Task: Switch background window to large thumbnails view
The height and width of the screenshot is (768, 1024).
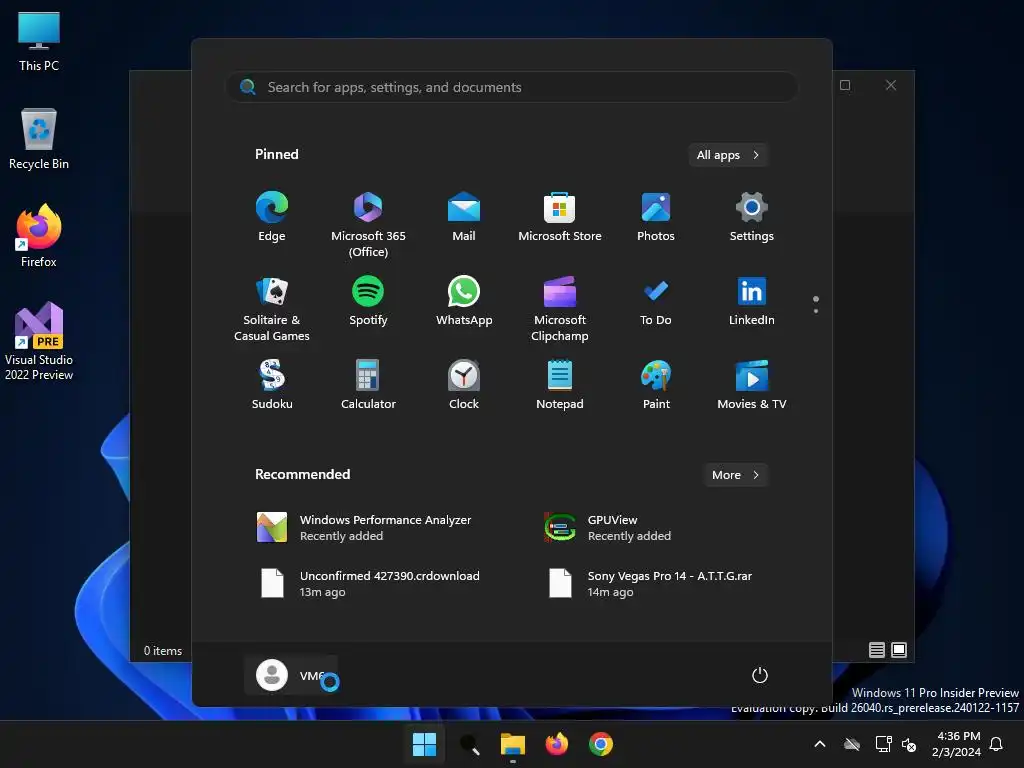Action: point(899,650)
